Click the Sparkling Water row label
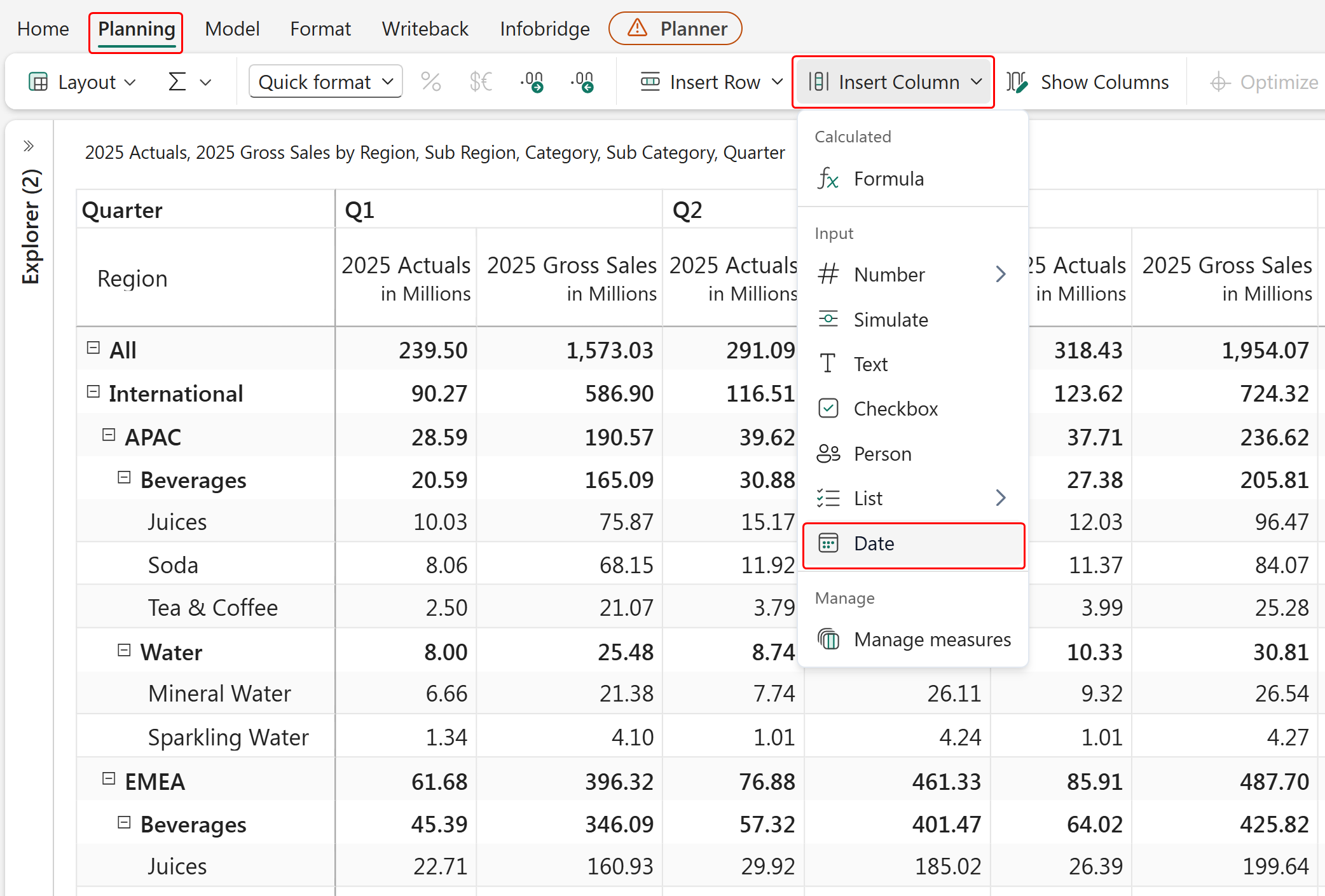The height and width of the screenshot is (896, 1325). pyautogui.click(x=228, y=737)
